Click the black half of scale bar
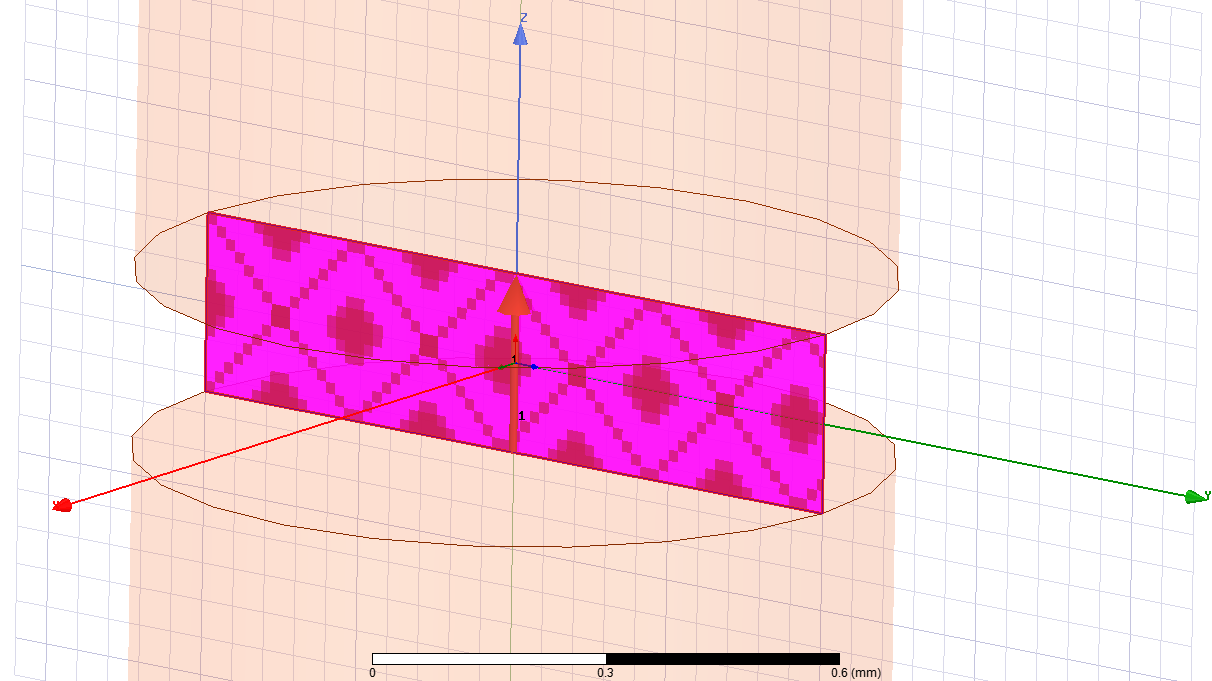Viewport: 1212px width, 681px height. coord(723,659)
